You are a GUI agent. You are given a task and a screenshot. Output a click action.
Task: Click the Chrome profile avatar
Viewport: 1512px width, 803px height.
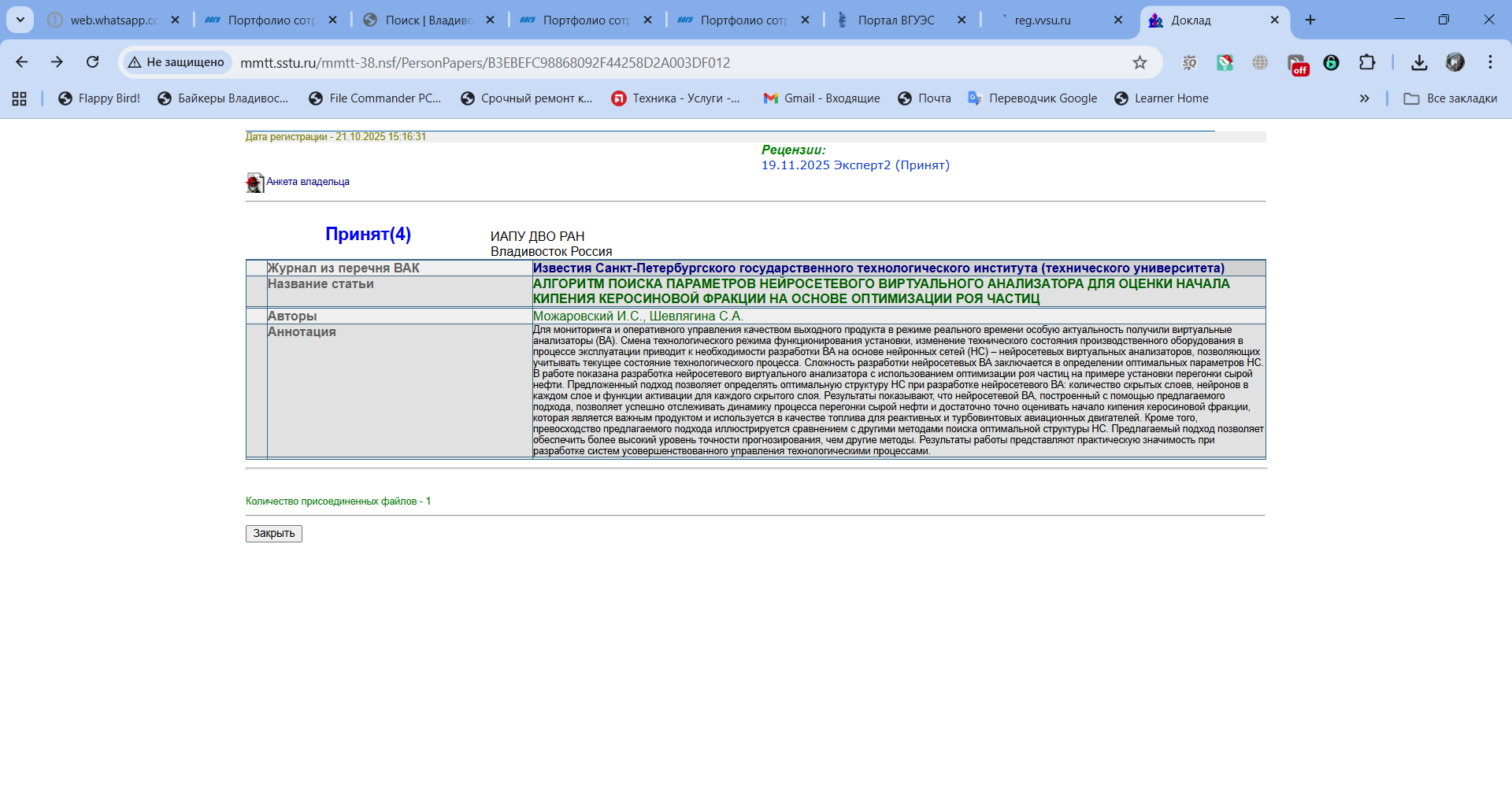pyautogui.click(x=1455, y=63)
